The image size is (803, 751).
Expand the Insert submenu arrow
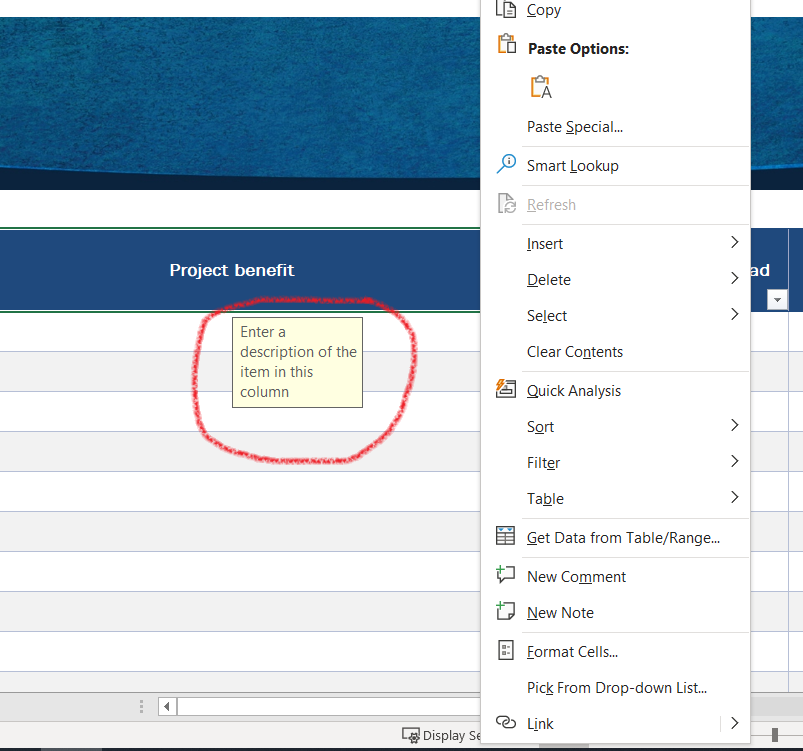735,242
